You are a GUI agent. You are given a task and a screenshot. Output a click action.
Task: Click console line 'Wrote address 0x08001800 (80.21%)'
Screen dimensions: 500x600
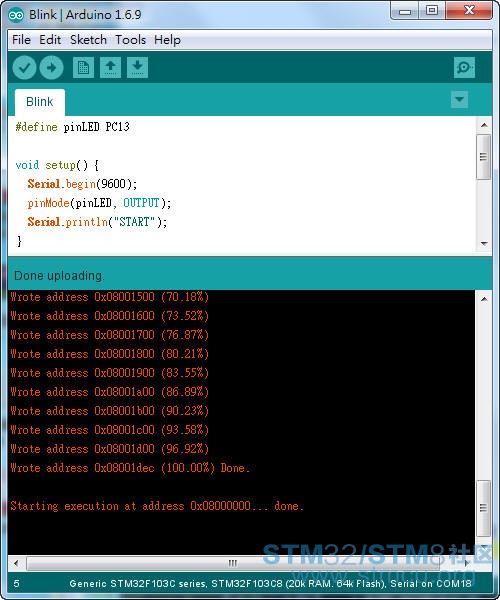coord(109,354)
